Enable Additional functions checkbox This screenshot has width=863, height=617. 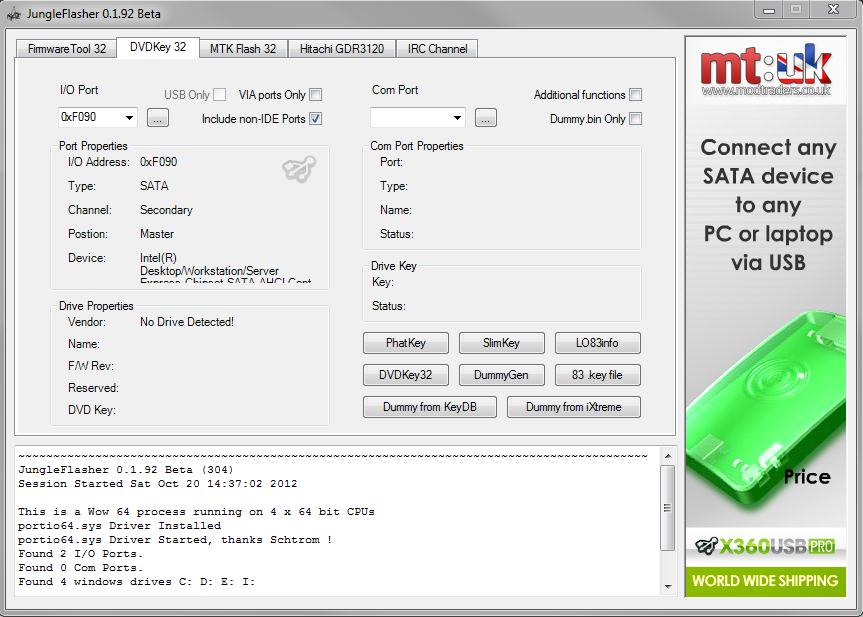636,95
